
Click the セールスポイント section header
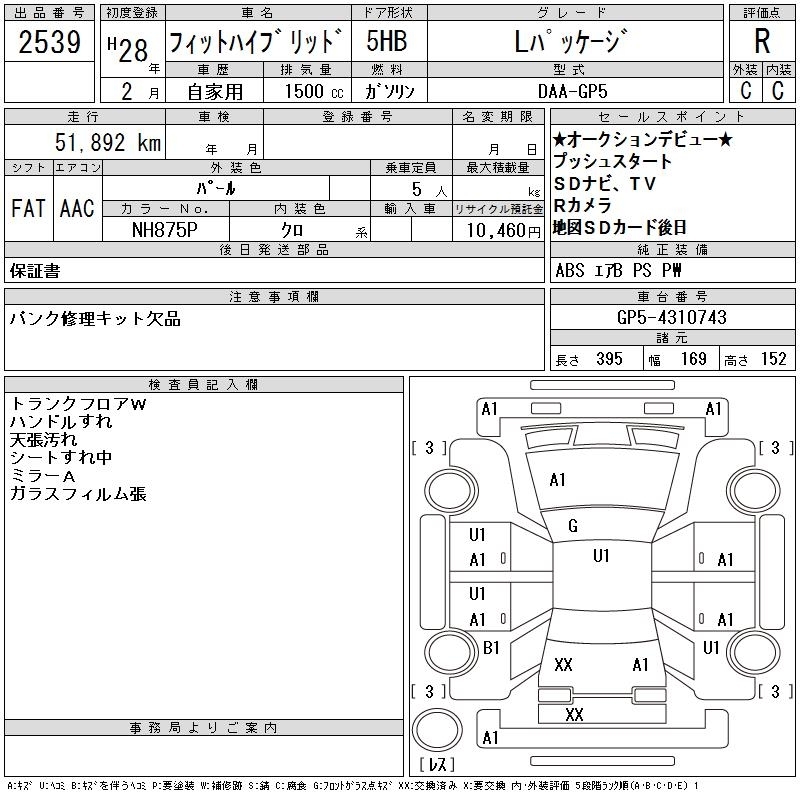[x=672, y=117]
